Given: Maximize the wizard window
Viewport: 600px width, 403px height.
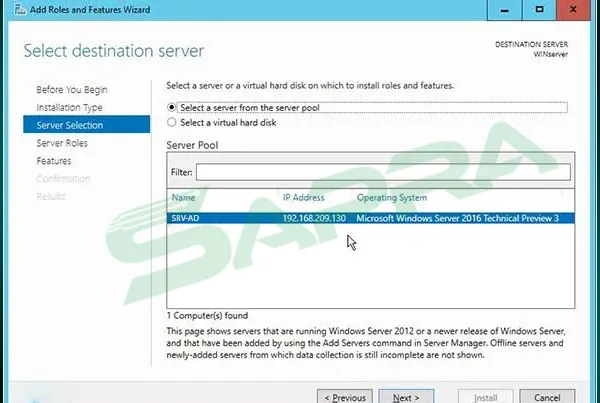Looking at the screenshot, I should pyautogui.click(x=540, y=9).
